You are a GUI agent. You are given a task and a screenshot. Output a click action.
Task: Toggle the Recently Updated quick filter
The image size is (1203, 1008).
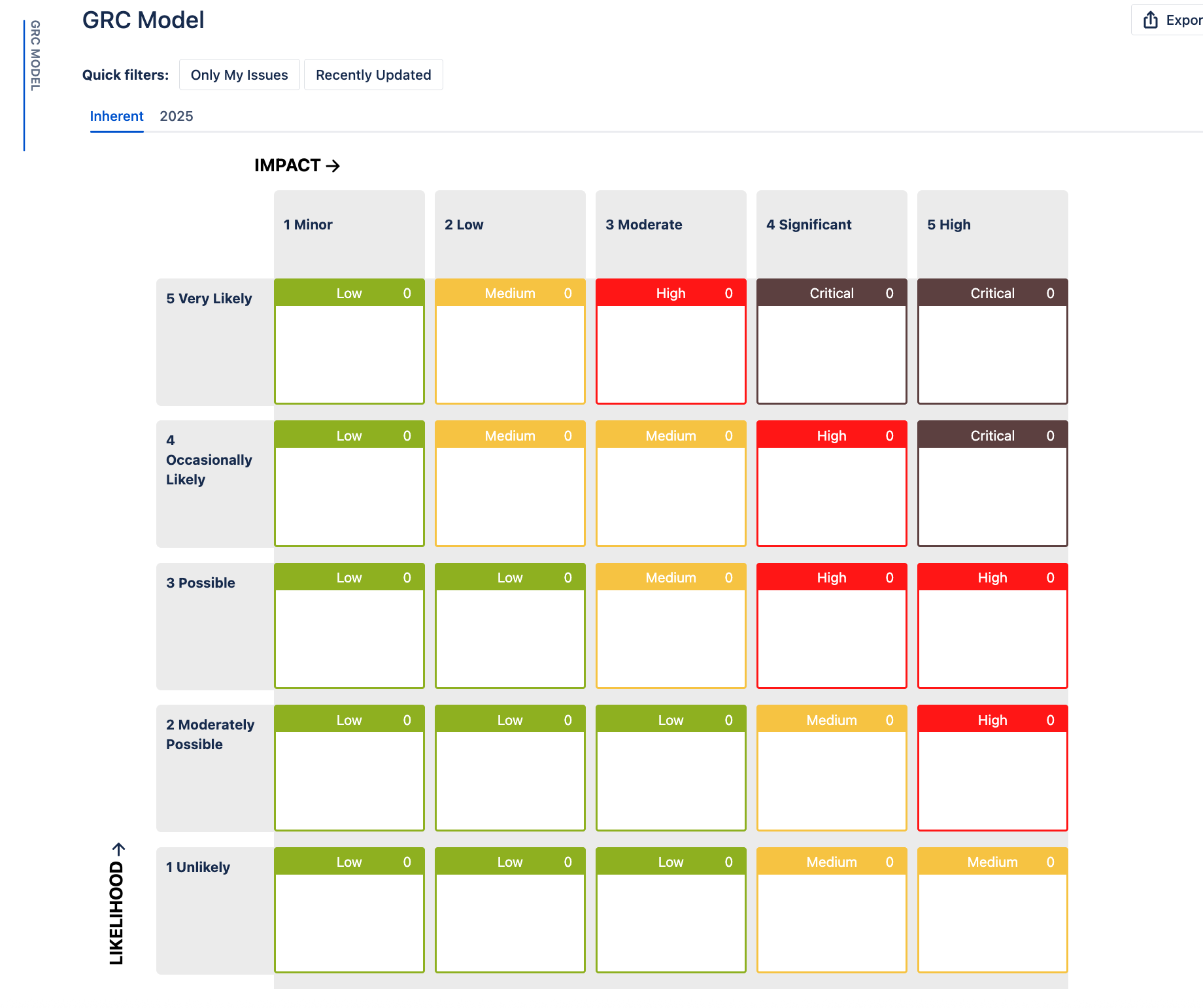373,75
